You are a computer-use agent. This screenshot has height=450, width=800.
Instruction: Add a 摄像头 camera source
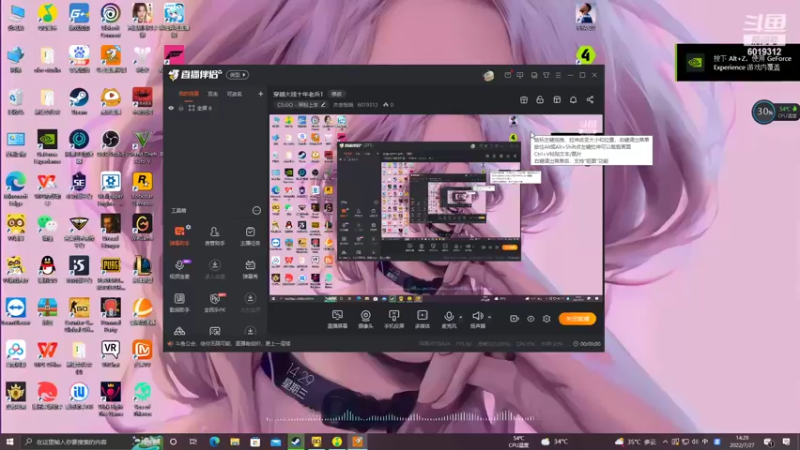click(x=366, y=319)
